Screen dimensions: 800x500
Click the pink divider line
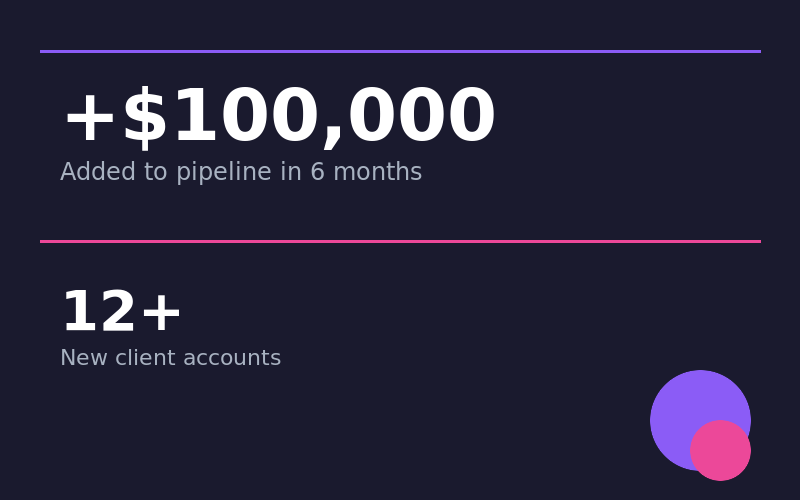click(400, 241)
